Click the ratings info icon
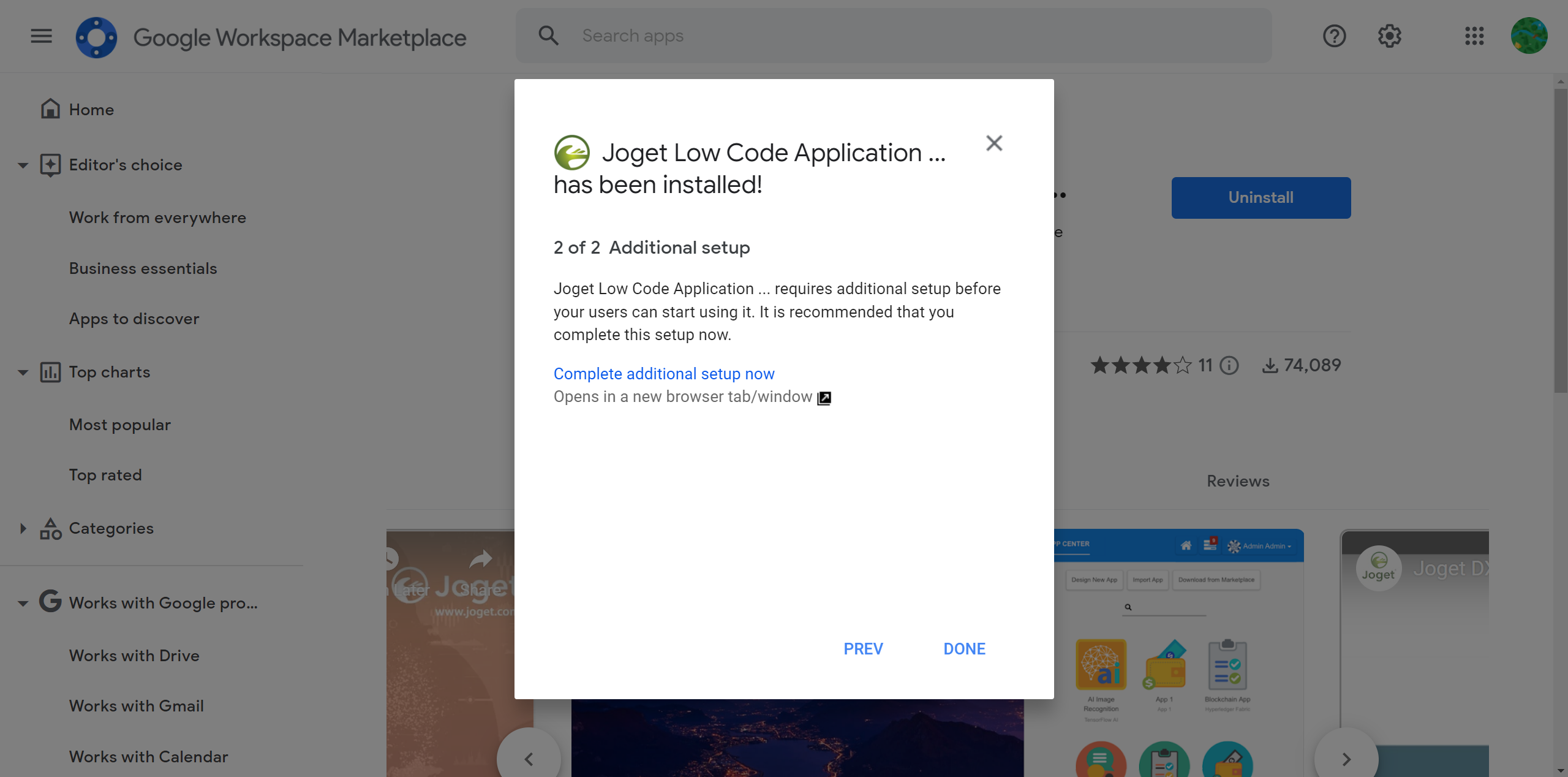 pyautogui.click(x=1229, y=366)
